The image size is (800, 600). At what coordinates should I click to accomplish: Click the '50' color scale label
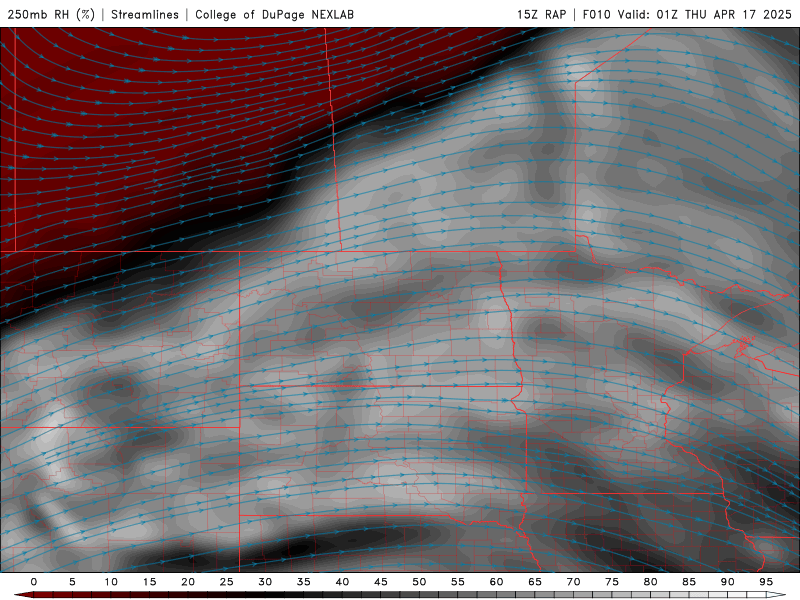[x=419, y=582]
